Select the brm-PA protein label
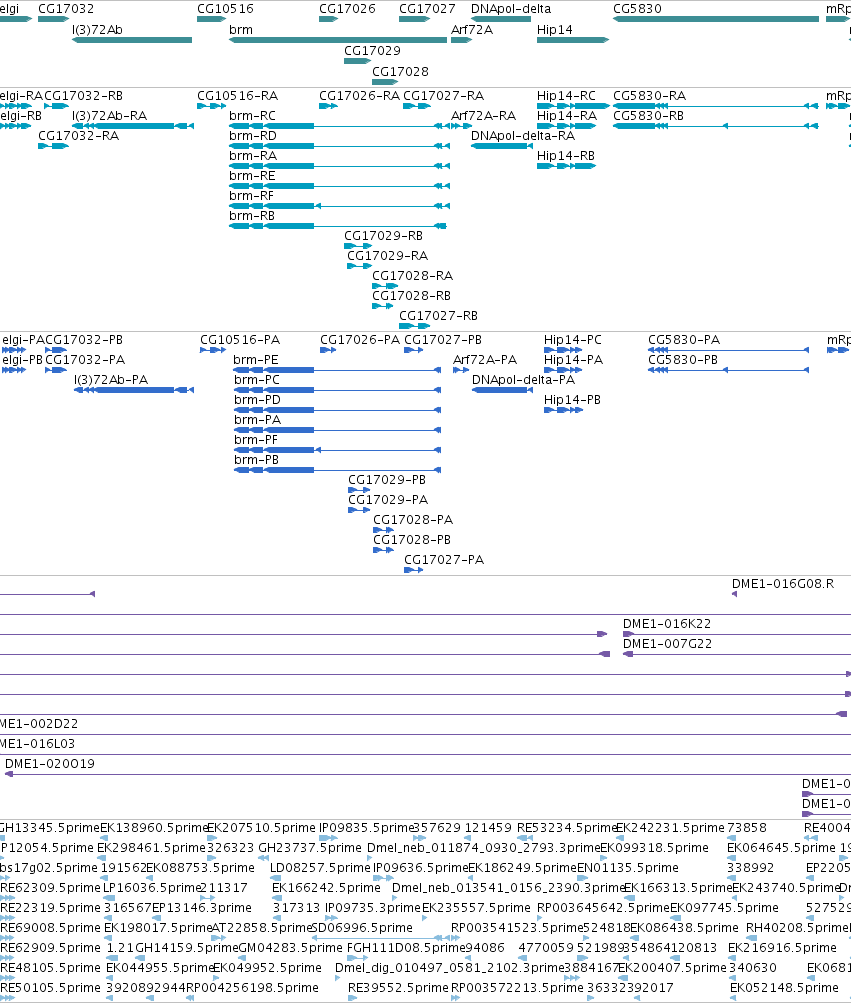 coord(257,420)
